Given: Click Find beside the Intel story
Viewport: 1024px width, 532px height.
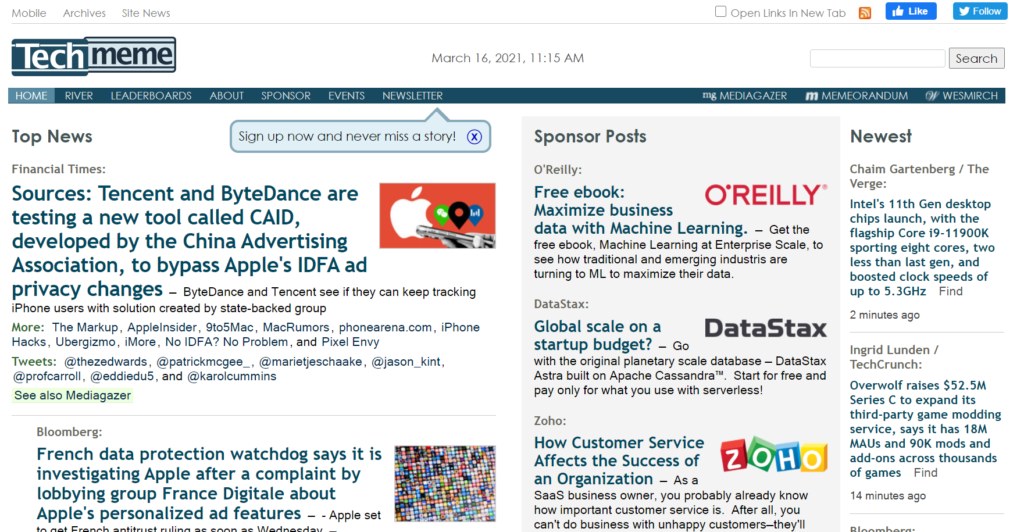Looking at the screenshot, I should [950, 292].
